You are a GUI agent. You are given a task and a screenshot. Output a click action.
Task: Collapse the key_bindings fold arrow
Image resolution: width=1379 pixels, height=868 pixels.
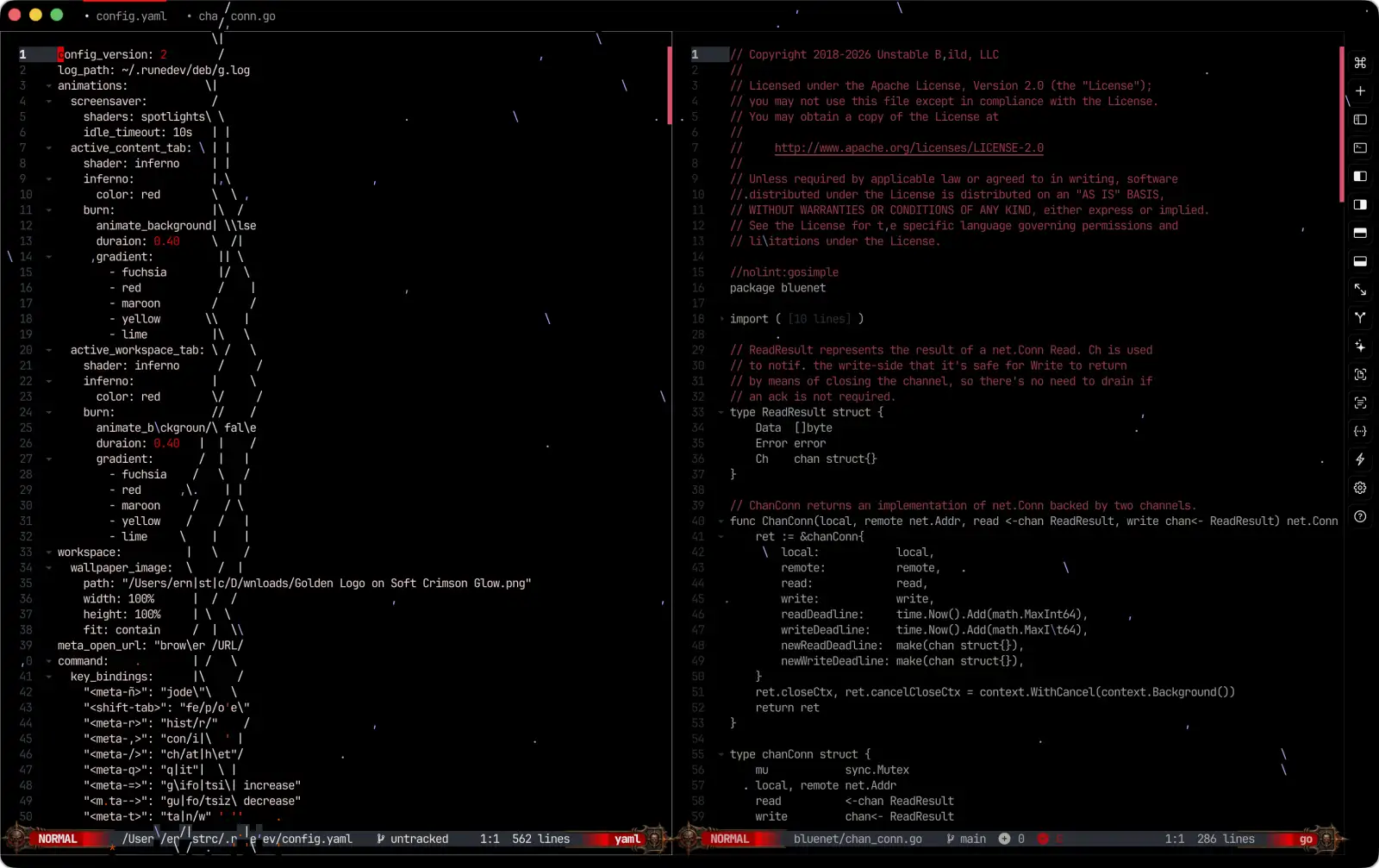(49, 677)
